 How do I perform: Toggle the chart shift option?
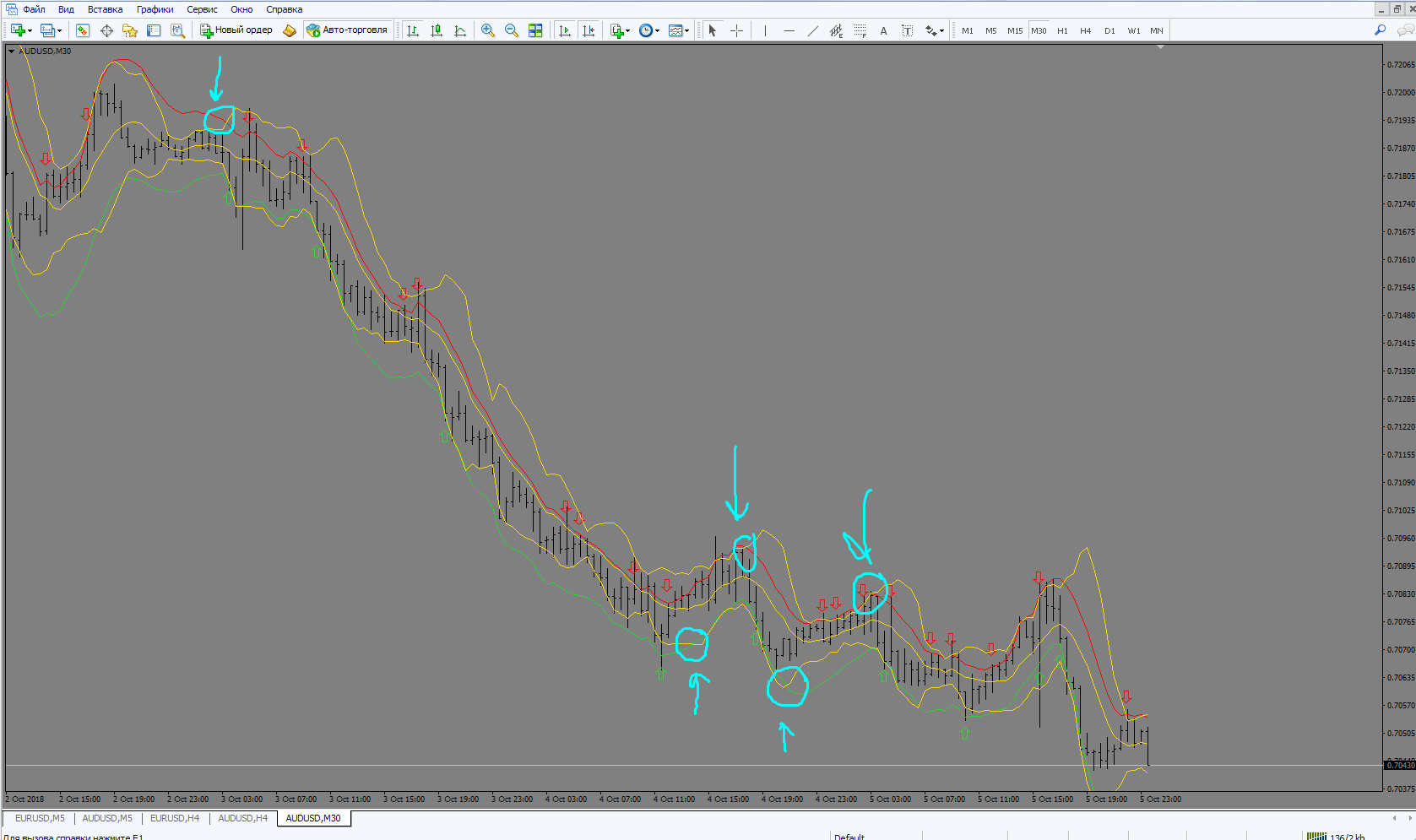589,30
